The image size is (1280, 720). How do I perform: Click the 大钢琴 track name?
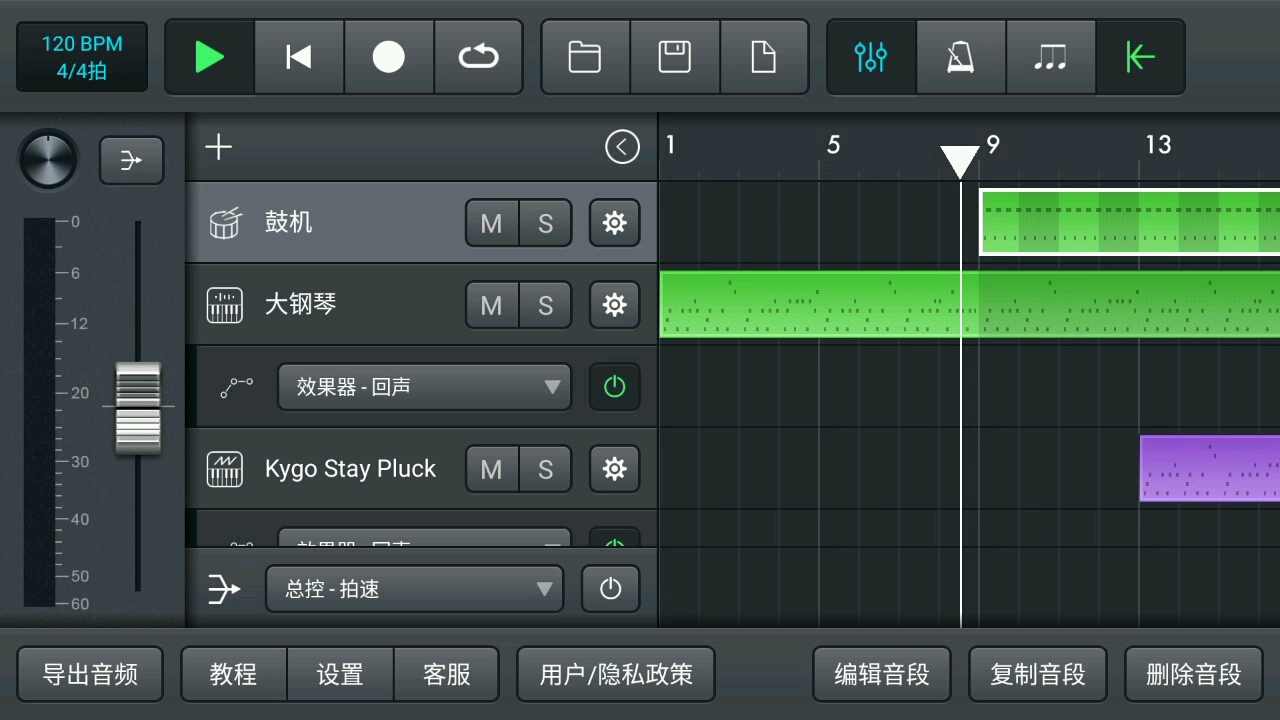(301, 304)
